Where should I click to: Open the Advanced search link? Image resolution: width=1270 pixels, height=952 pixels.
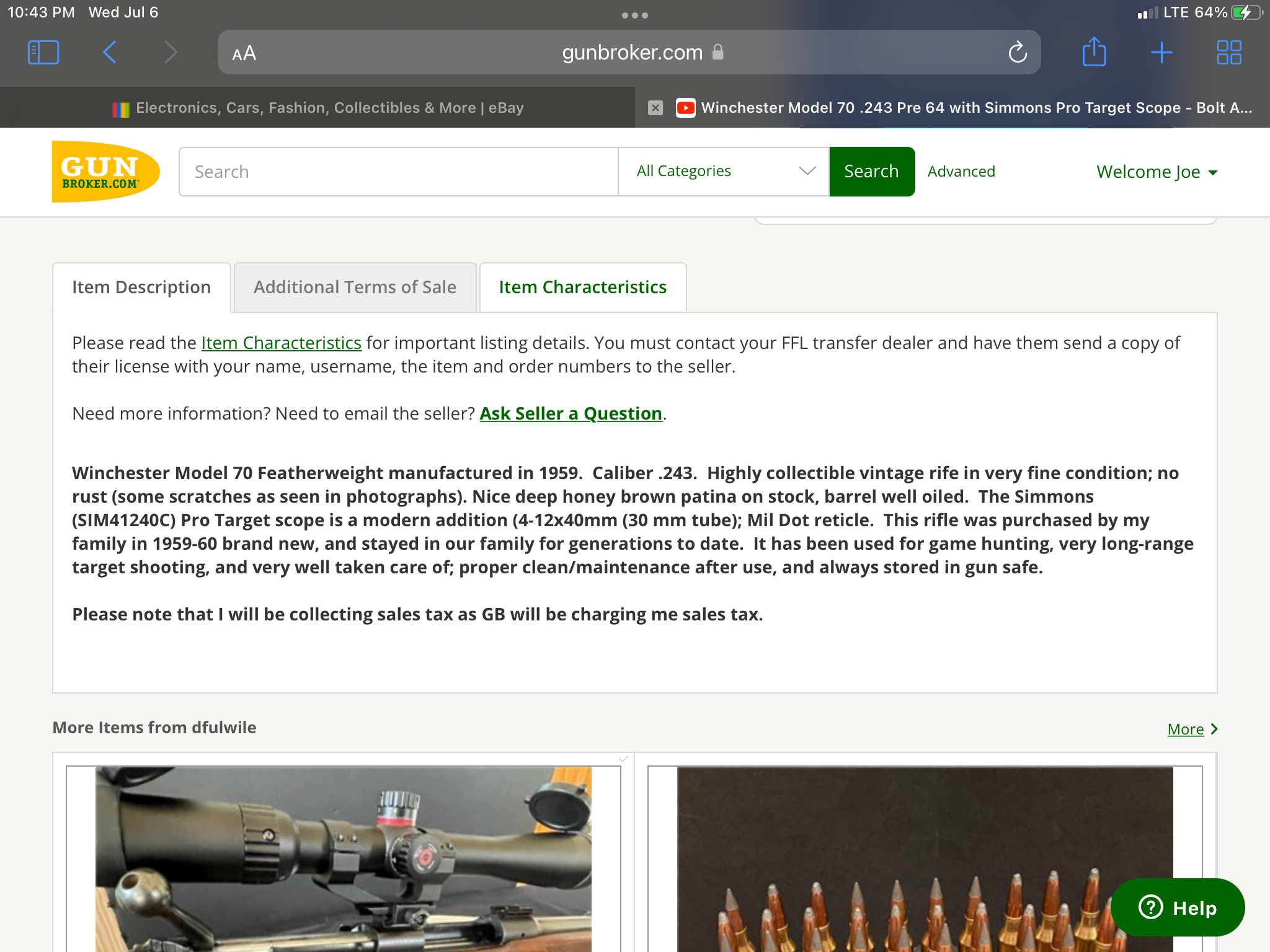pos(961,172)
